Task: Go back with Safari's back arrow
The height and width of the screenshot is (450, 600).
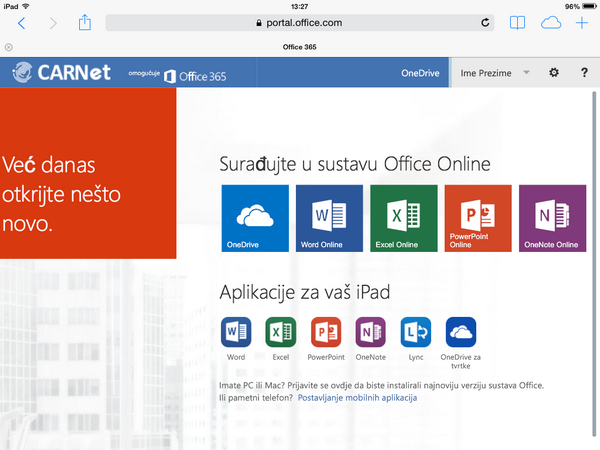Action: coord(22,23)
